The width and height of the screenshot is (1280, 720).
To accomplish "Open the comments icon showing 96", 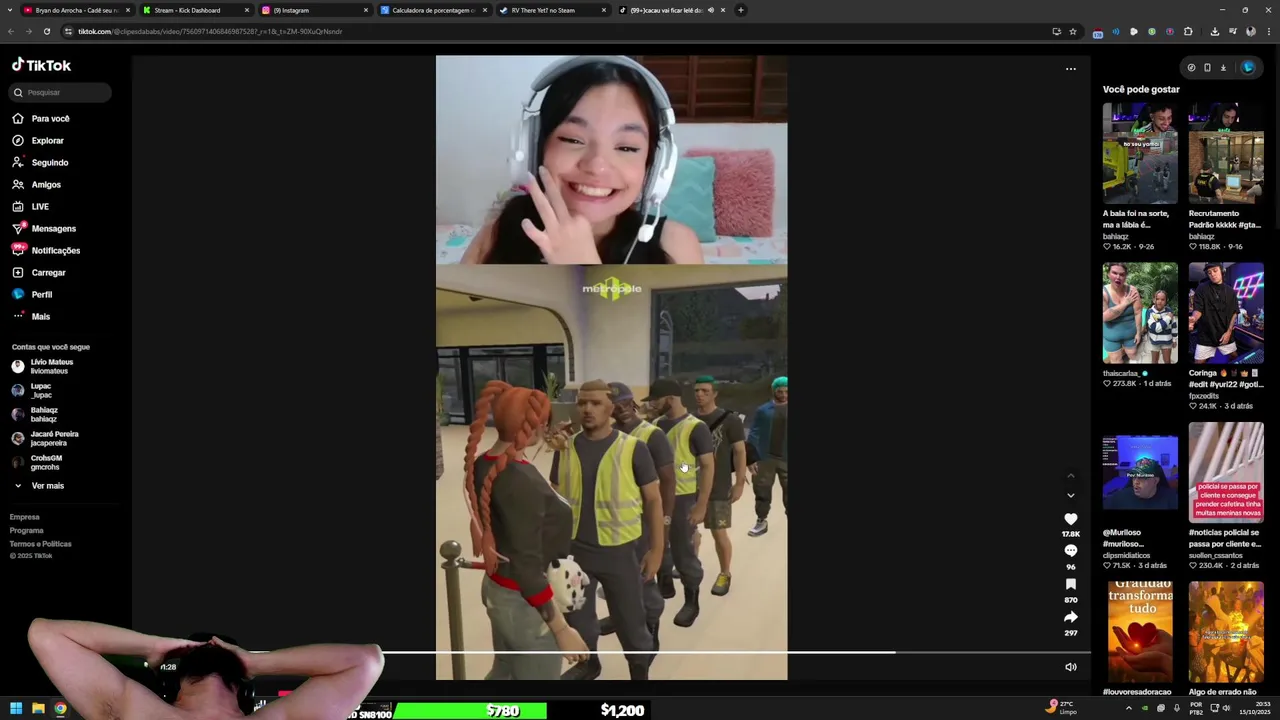I will point(1071,551).
